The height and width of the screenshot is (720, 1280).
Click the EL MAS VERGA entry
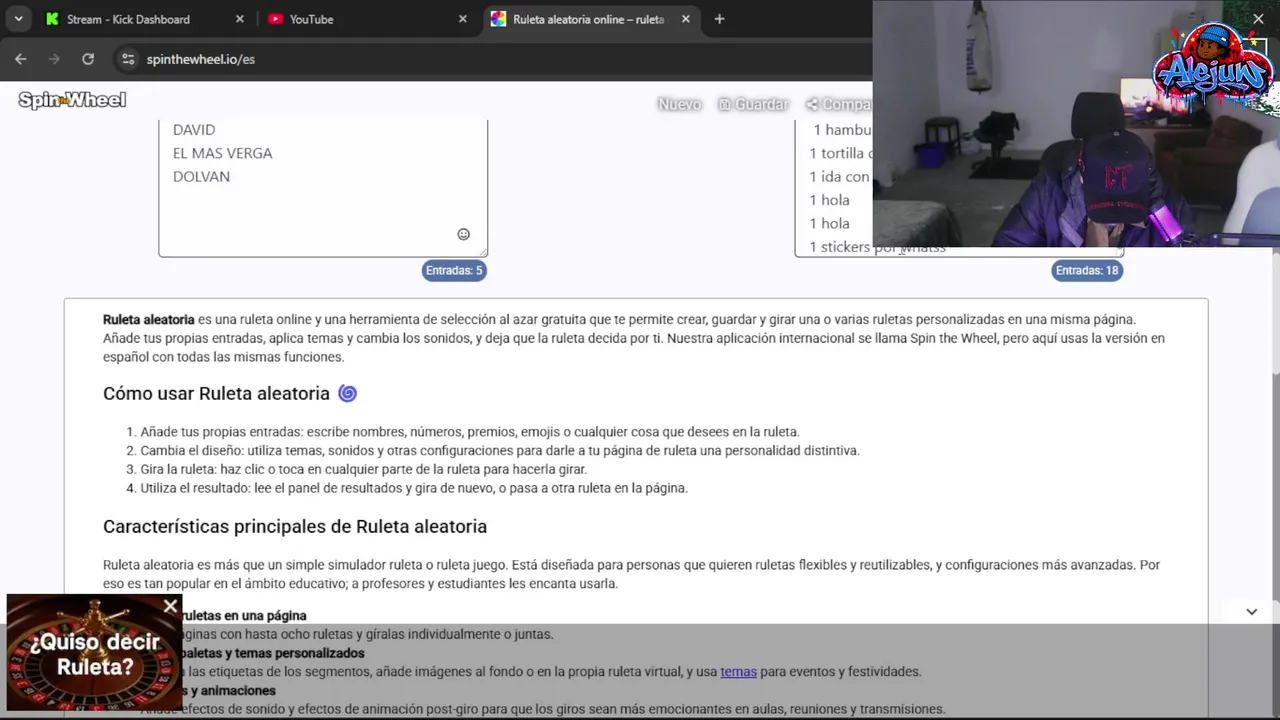222,153
